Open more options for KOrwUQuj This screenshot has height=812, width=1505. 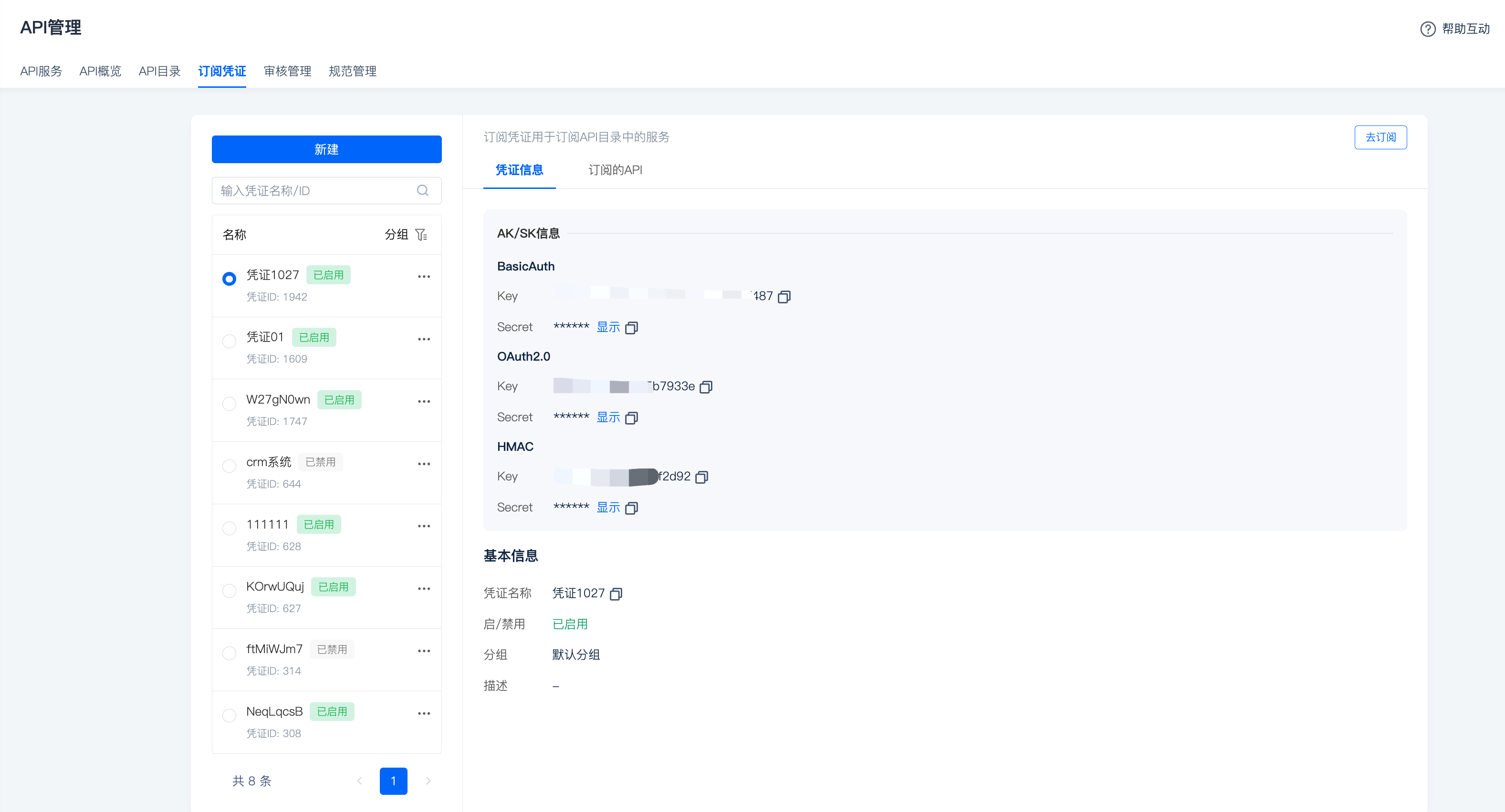424,588
